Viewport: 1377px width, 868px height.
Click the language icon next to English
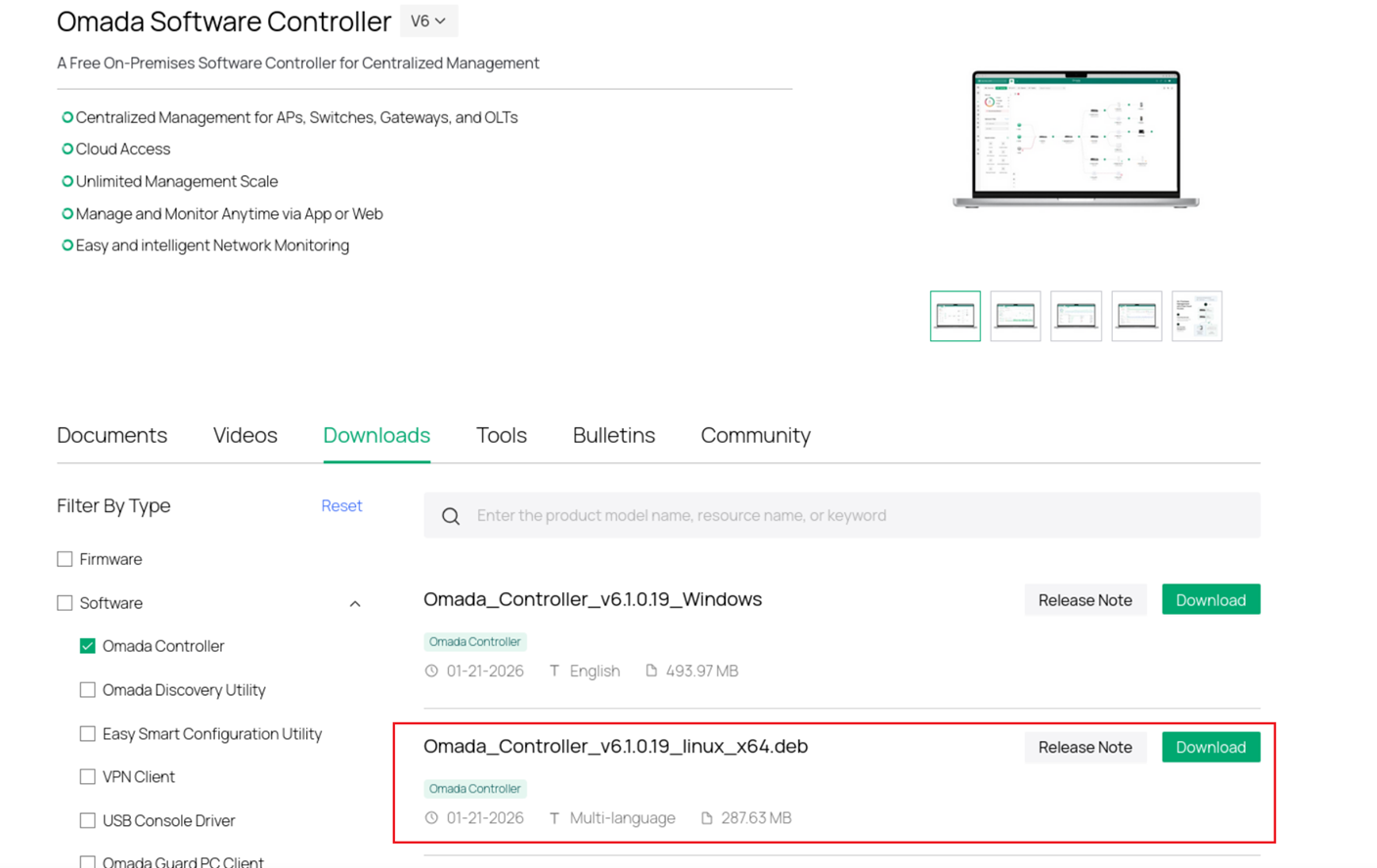[554, 672]
